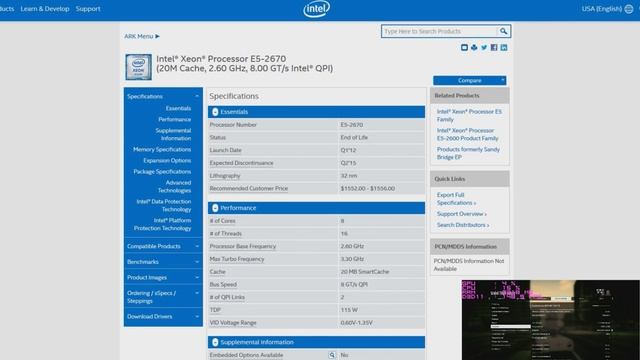Click the '32 nm' lithography value

(349, 176)
